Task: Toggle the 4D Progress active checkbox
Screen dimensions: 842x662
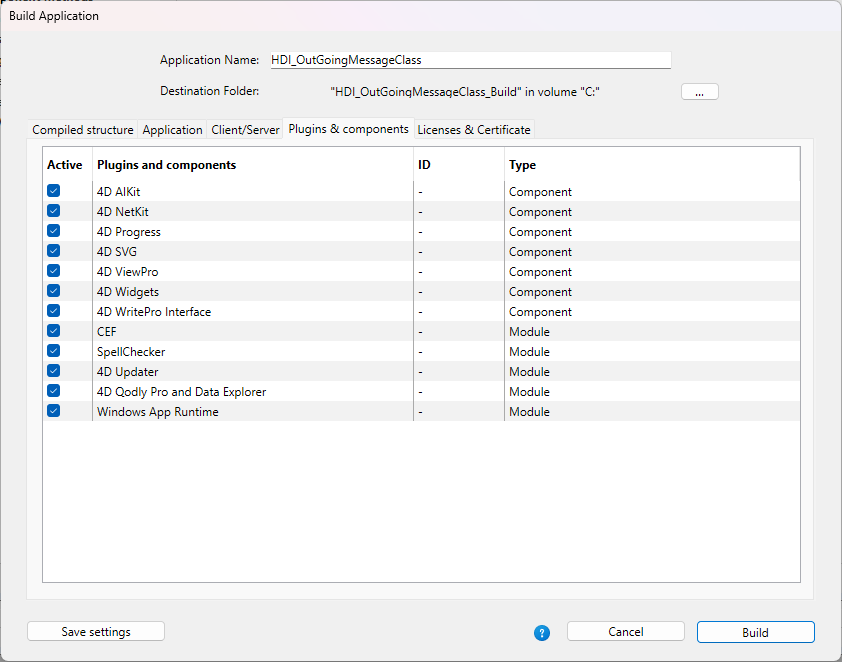Action: [54, 231]
